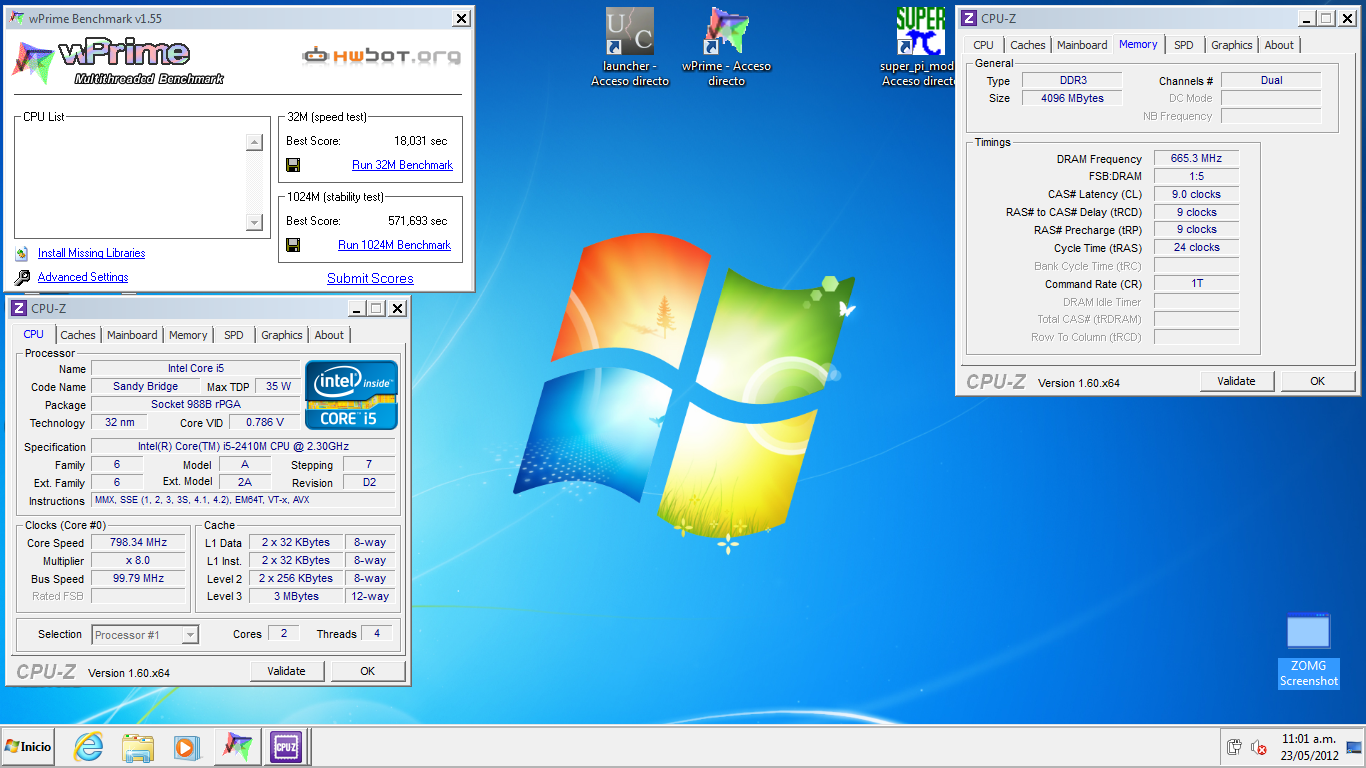Click Run 32M Benchmark link
This screenshot has width=1366, height=768.
click(x=403, y=165)
